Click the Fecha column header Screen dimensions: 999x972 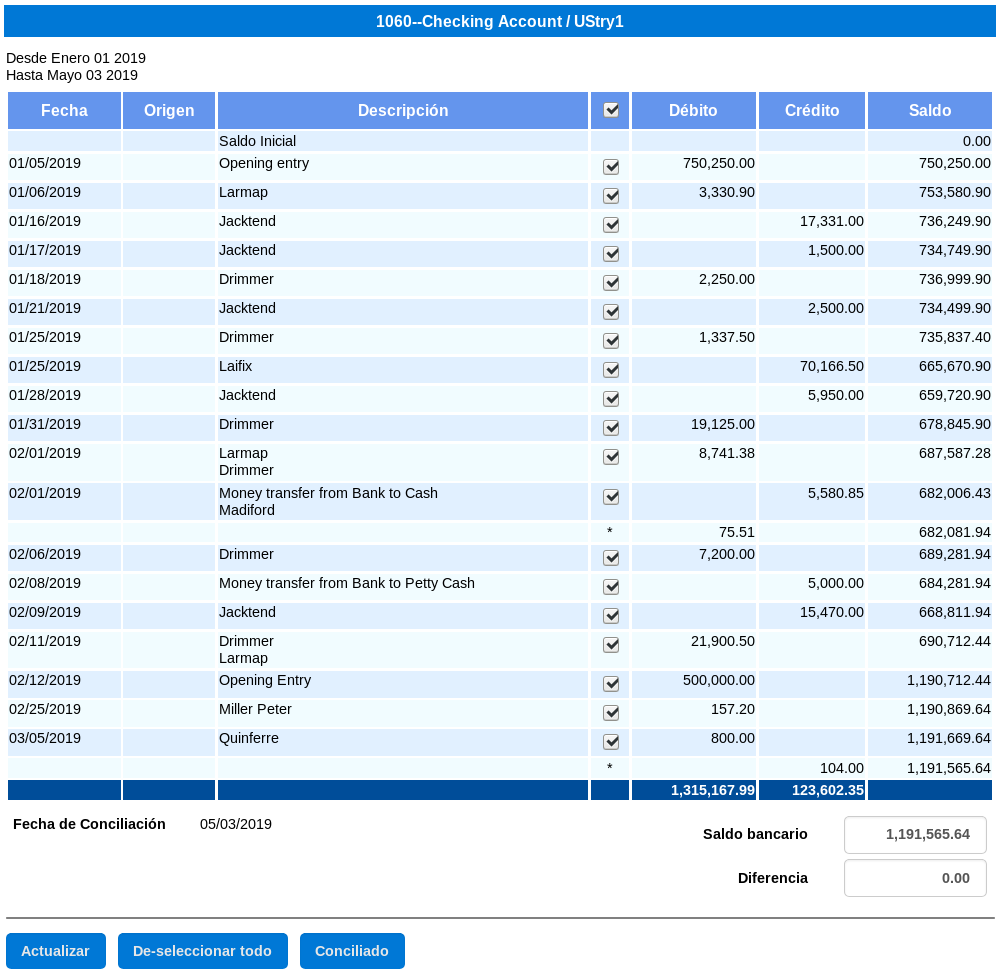[64, 111]
